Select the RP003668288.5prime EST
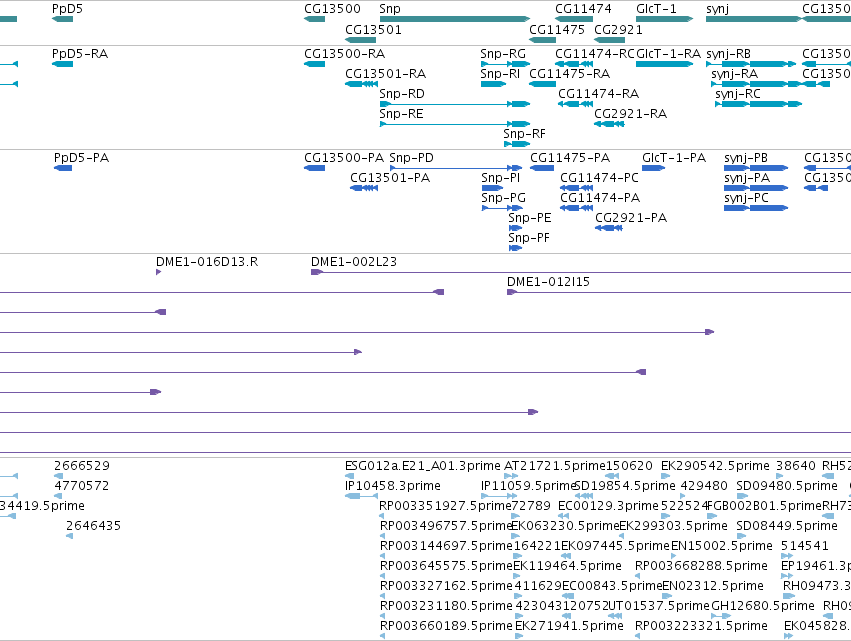This screenshot has width=851, height=641. pos(638,576)
